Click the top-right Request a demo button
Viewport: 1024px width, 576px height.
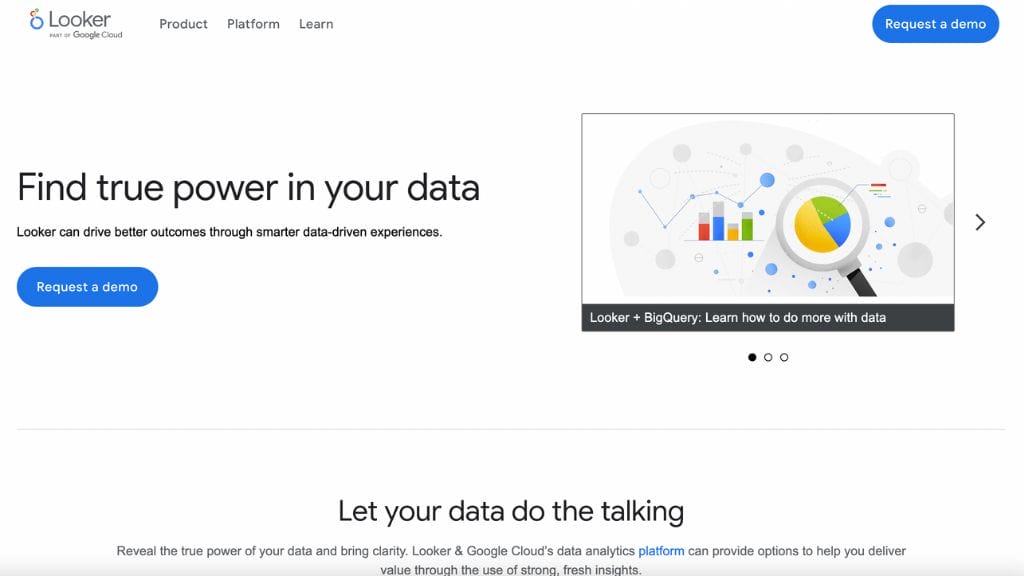(x=935, y=23)
